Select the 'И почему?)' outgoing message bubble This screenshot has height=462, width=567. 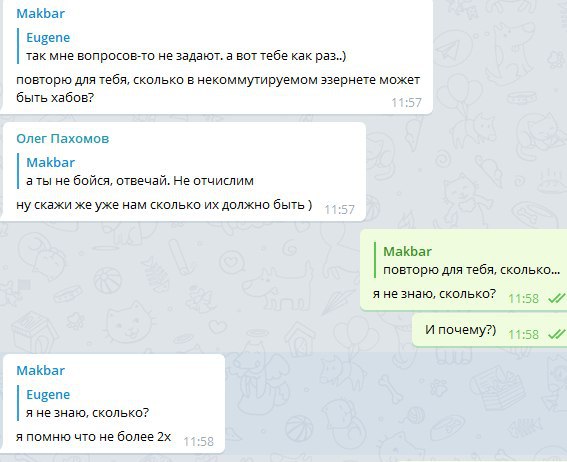490,330
